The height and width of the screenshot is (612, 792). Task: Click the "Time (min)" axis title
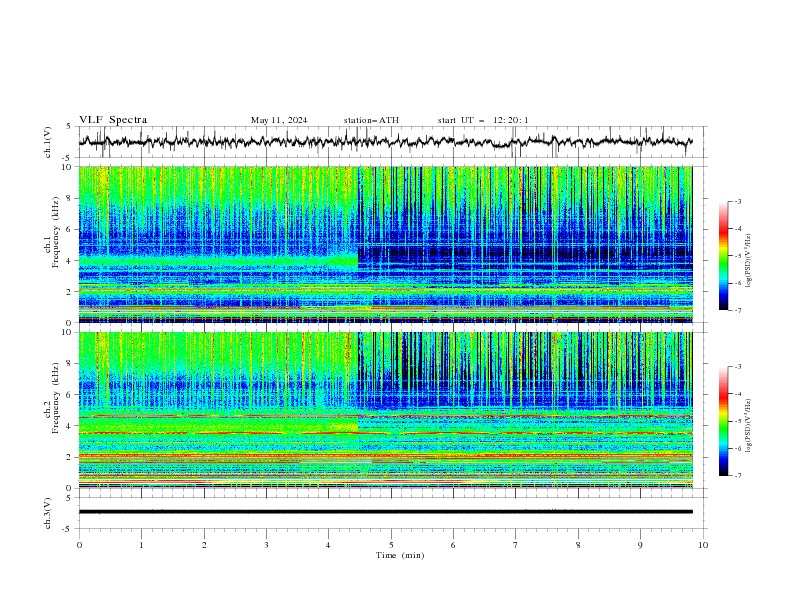coord(400,555)
